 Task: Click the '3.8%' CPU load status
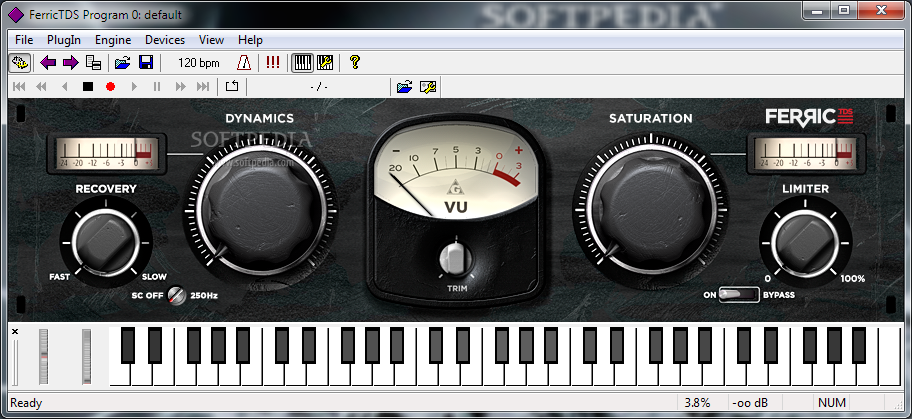[x=697, y=402]
